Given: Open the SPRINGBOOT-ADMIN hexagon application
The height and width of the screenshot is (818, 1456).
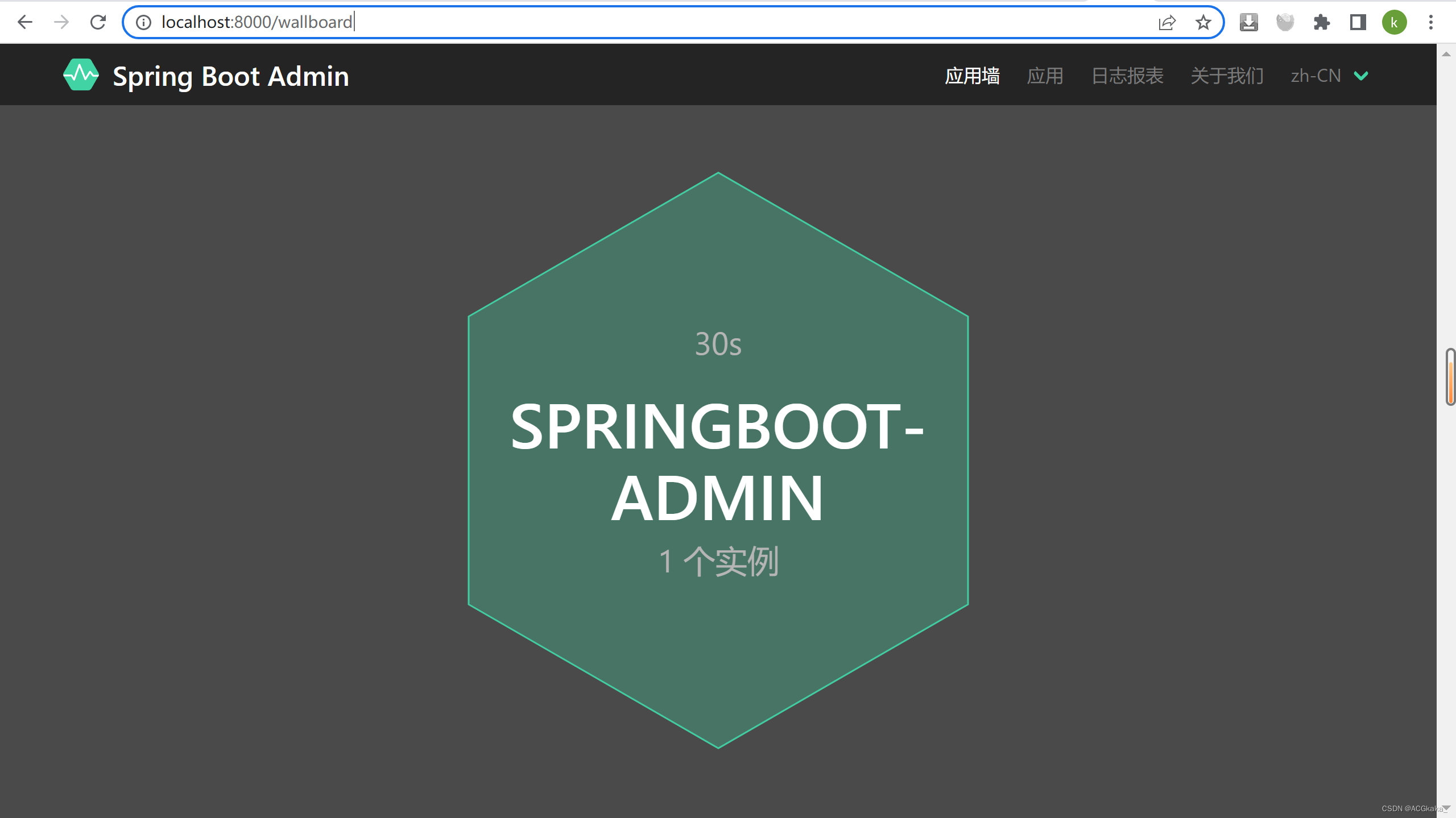Looking at the screenshot, I should (x=718, y=460).
